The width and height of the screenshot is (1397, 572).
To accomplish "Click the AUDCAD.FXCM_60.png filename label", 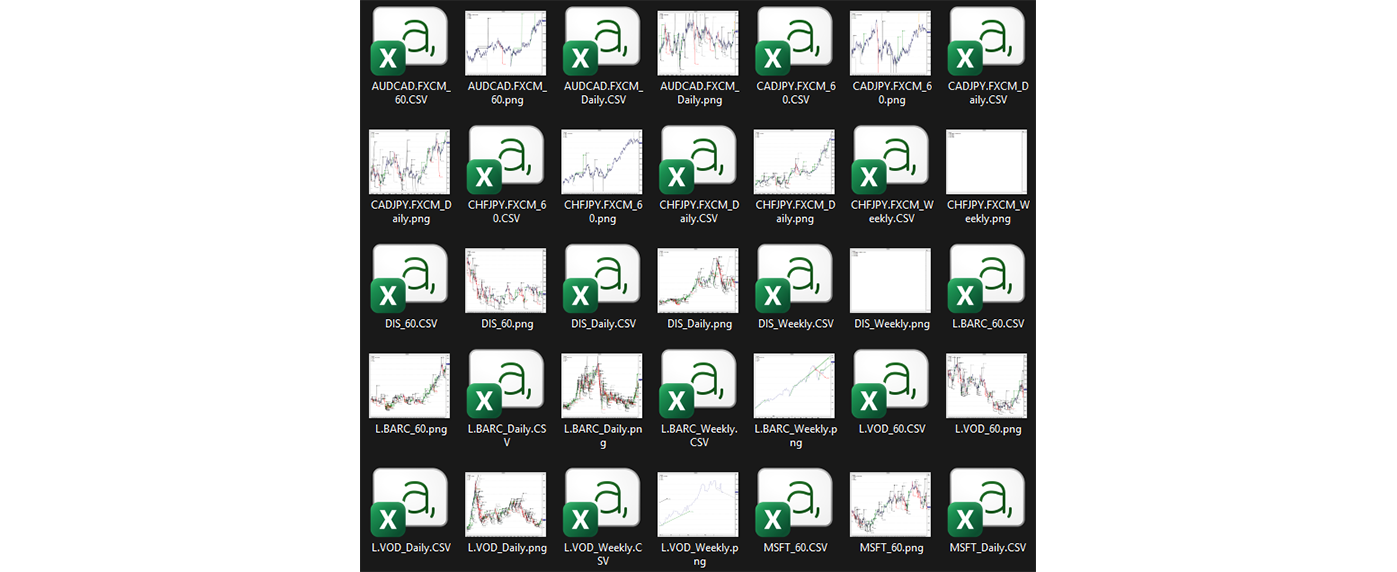I will pos(506,93).
